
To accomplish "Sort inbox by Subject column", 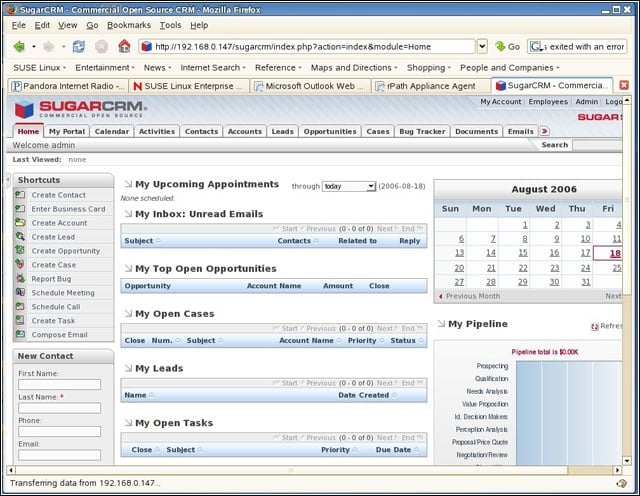I will (139, 241).
